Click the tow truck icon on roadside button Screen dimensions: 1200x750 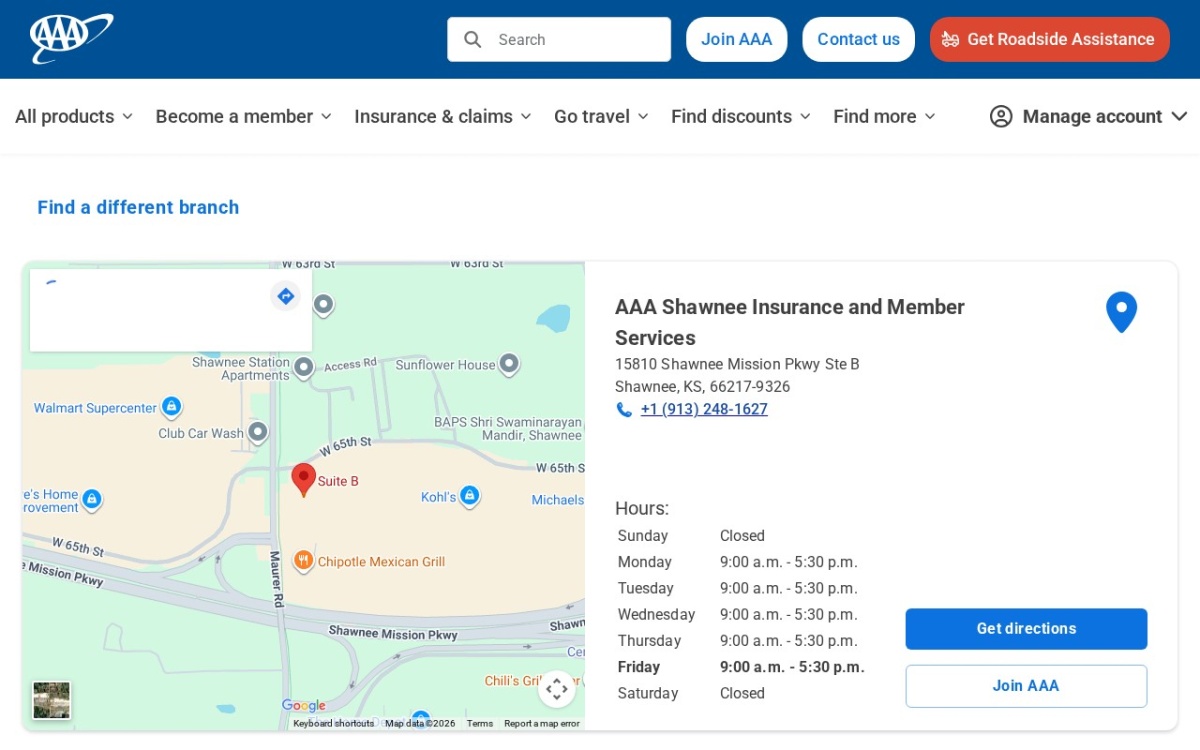pos(950,40)
